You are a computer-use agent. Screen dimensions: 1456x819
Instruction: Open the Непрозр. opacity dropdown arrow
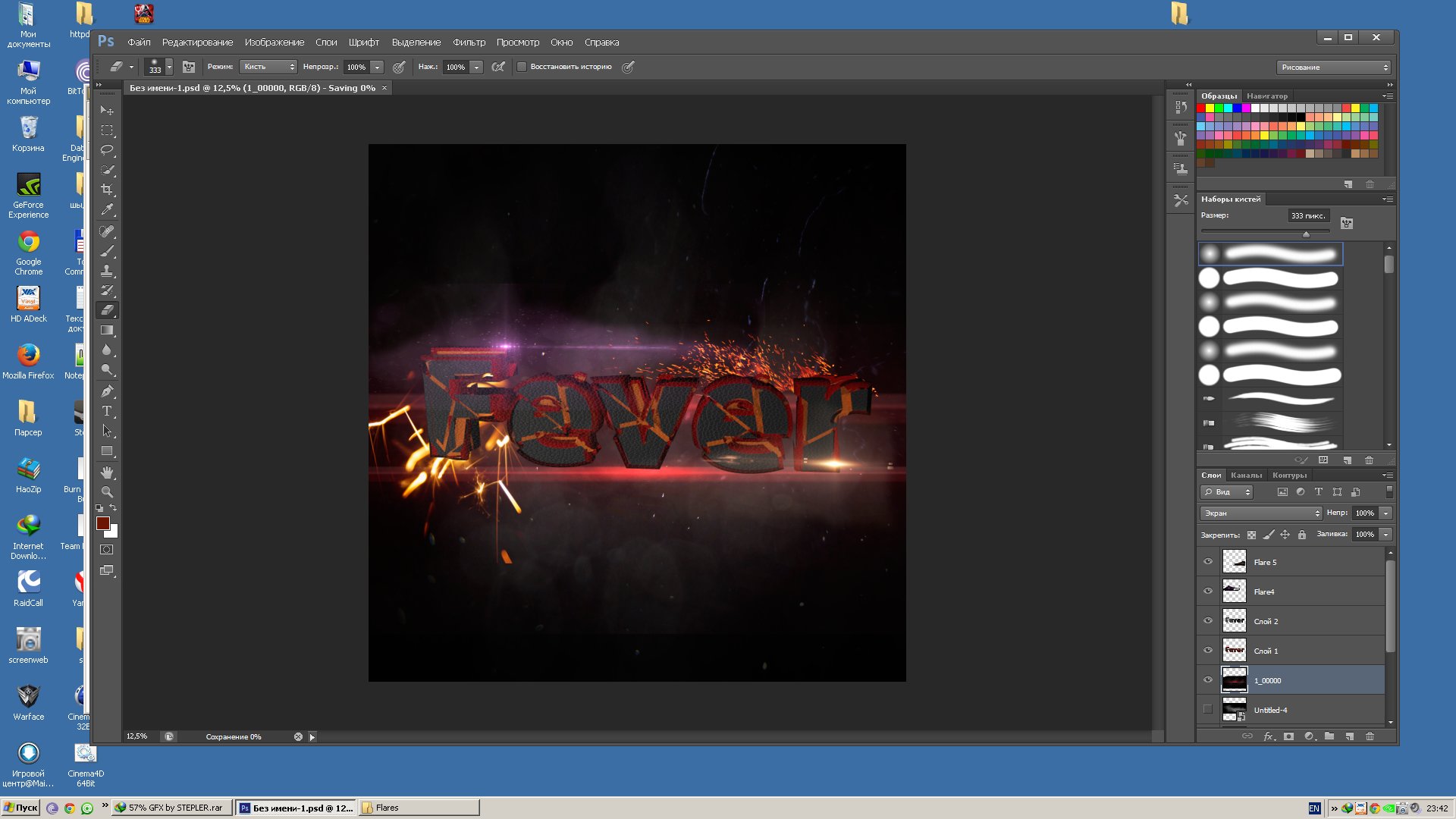pos(378,67)
